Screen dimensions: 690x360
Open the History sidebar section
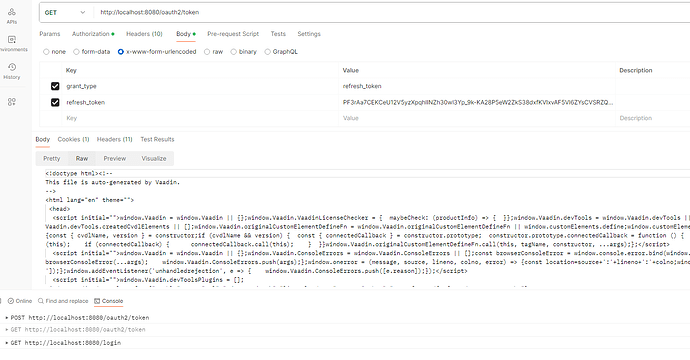[11, 71]
